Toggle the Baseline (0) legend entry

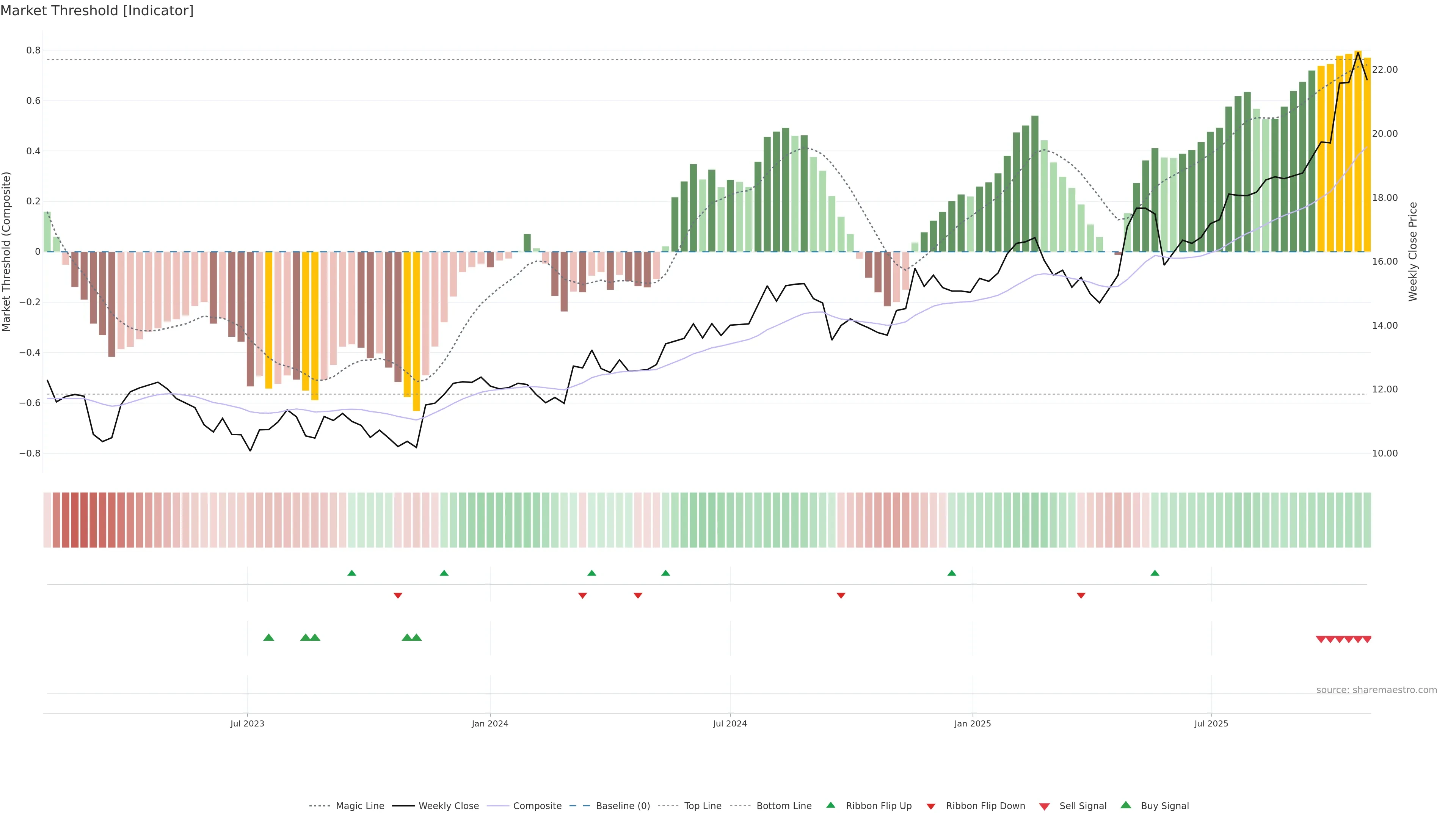coord(623,806)
